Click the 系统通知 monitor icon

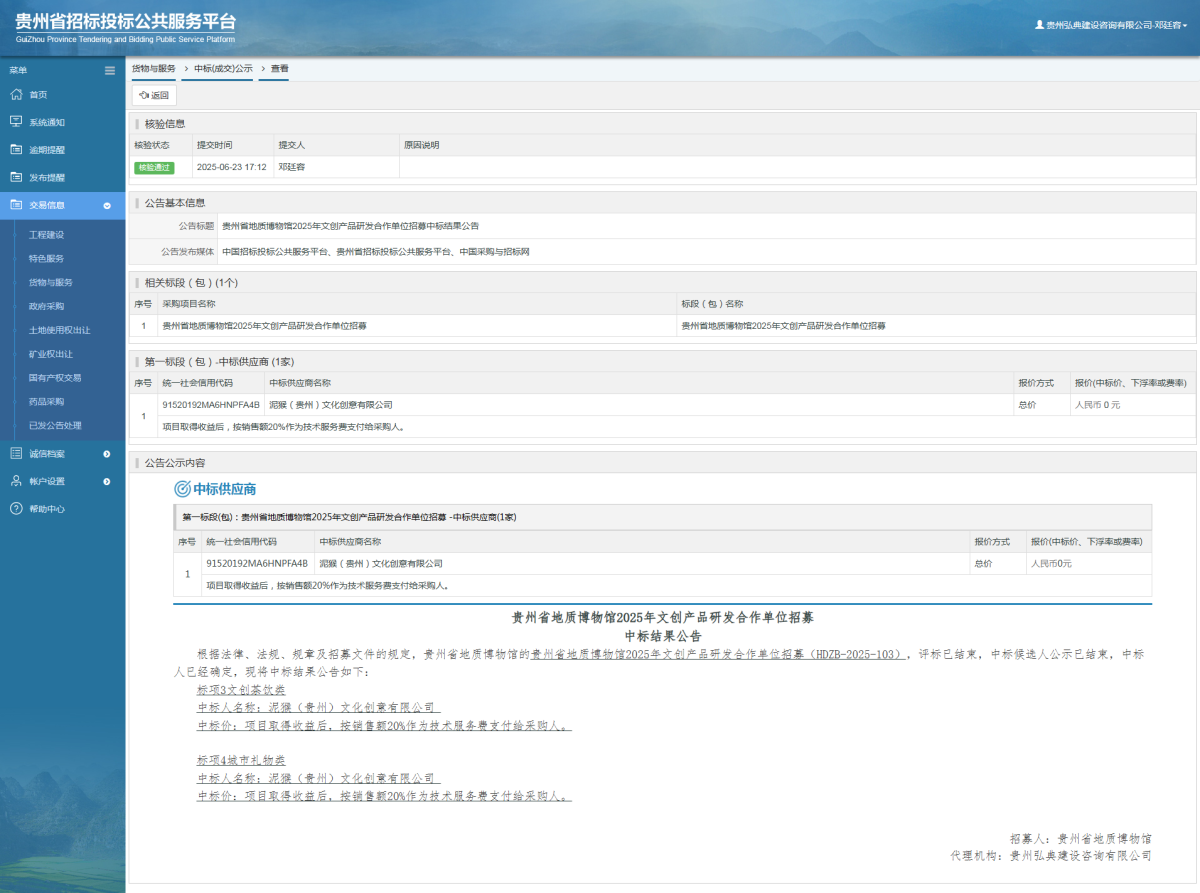point(16,121)
